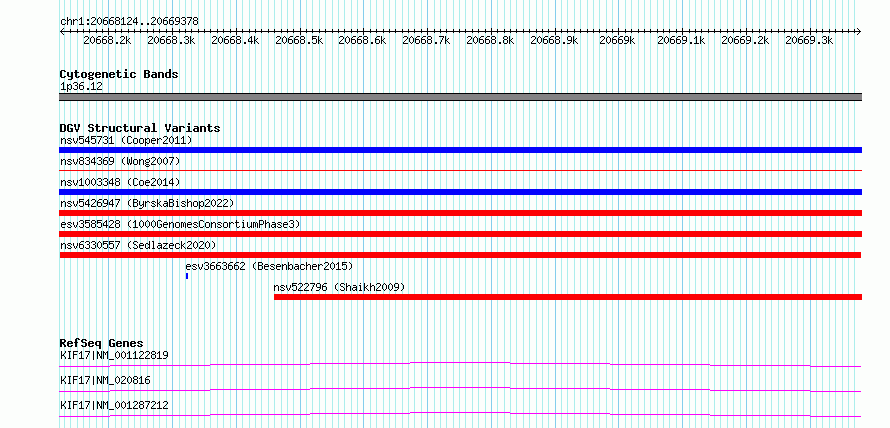Click the DGV Structural Variants track heading

click(x=140, y=128)
